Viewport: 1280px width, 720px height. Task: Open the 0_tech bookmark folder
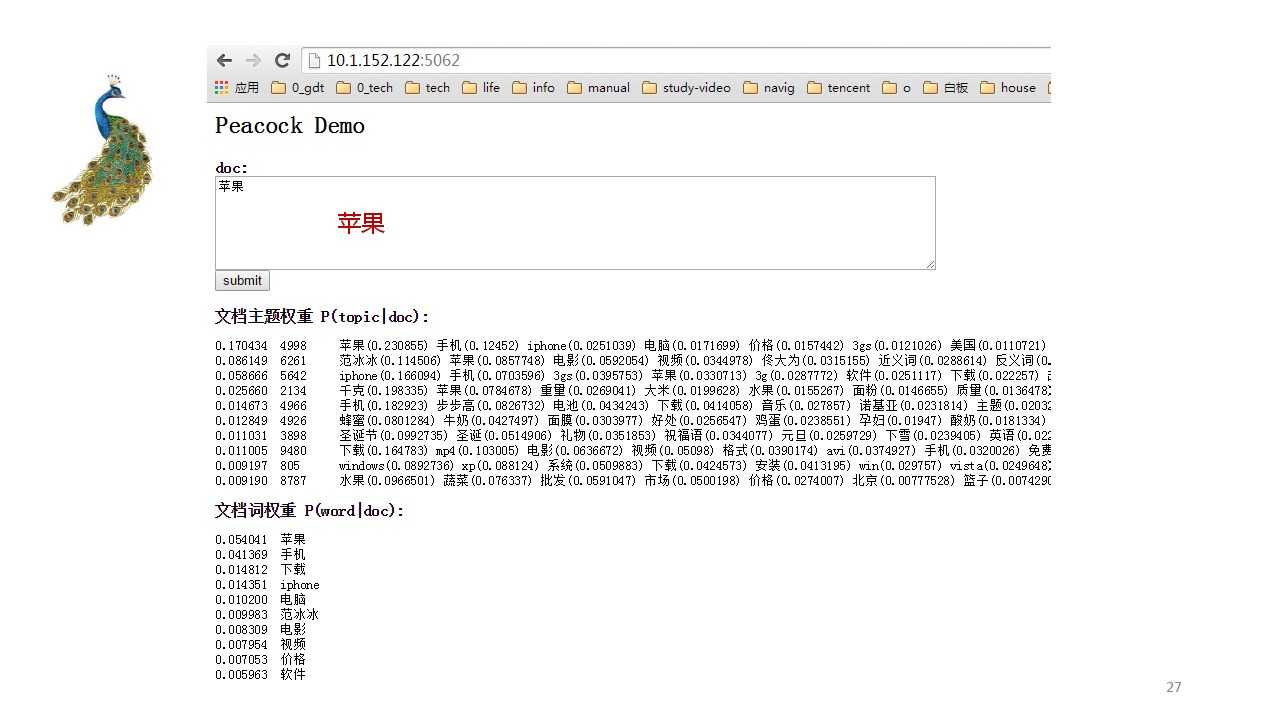coord(365,88)
